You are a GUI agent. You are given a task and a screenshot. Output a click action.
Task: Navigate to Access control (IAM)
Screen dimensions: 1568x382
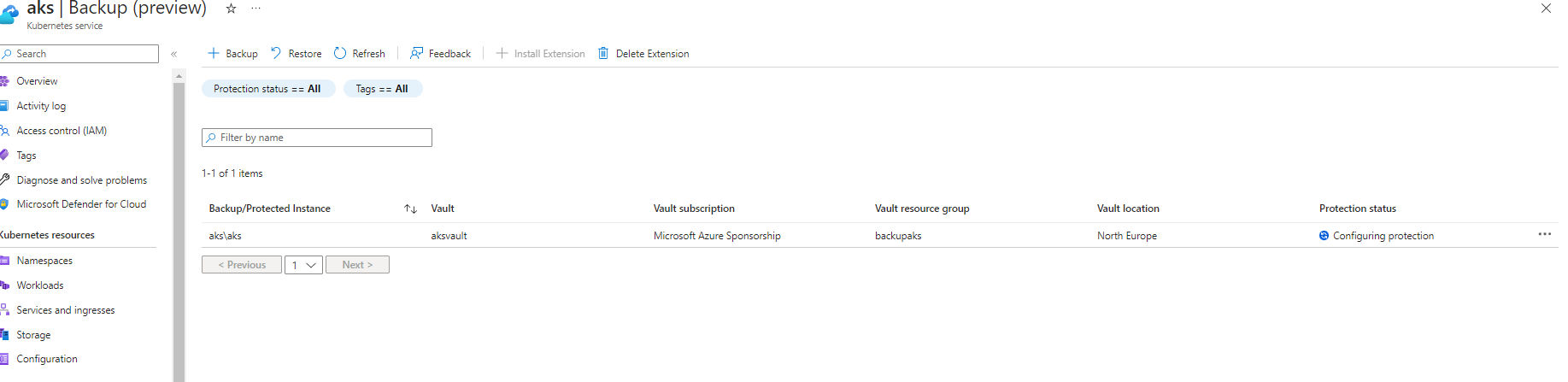pyautogui.click(x=62, y=131)
